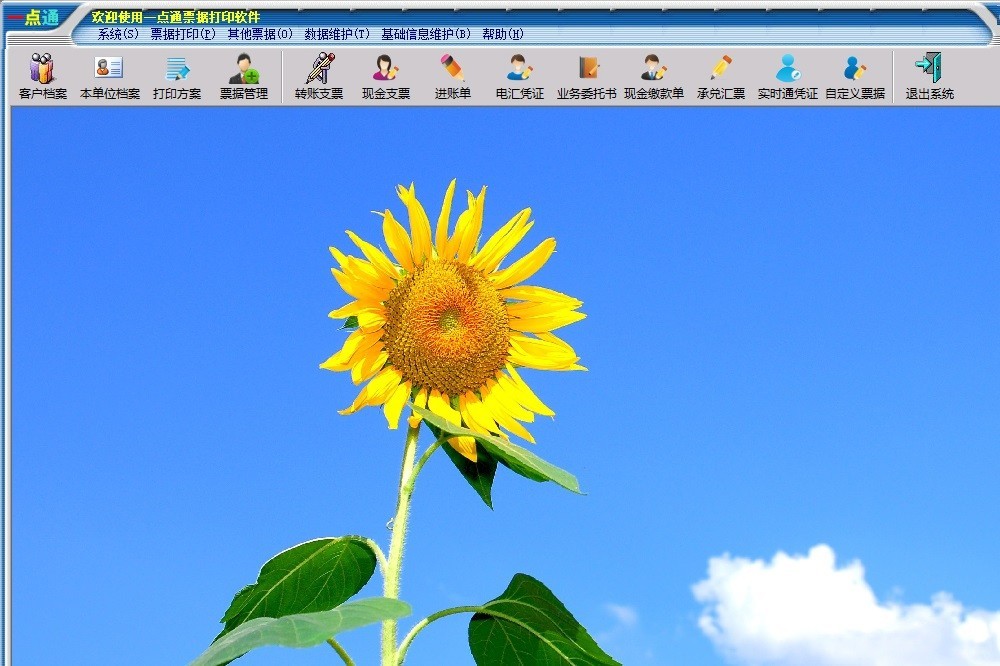Click the 电汇凭证 wire transfer icon

point(520,76)
